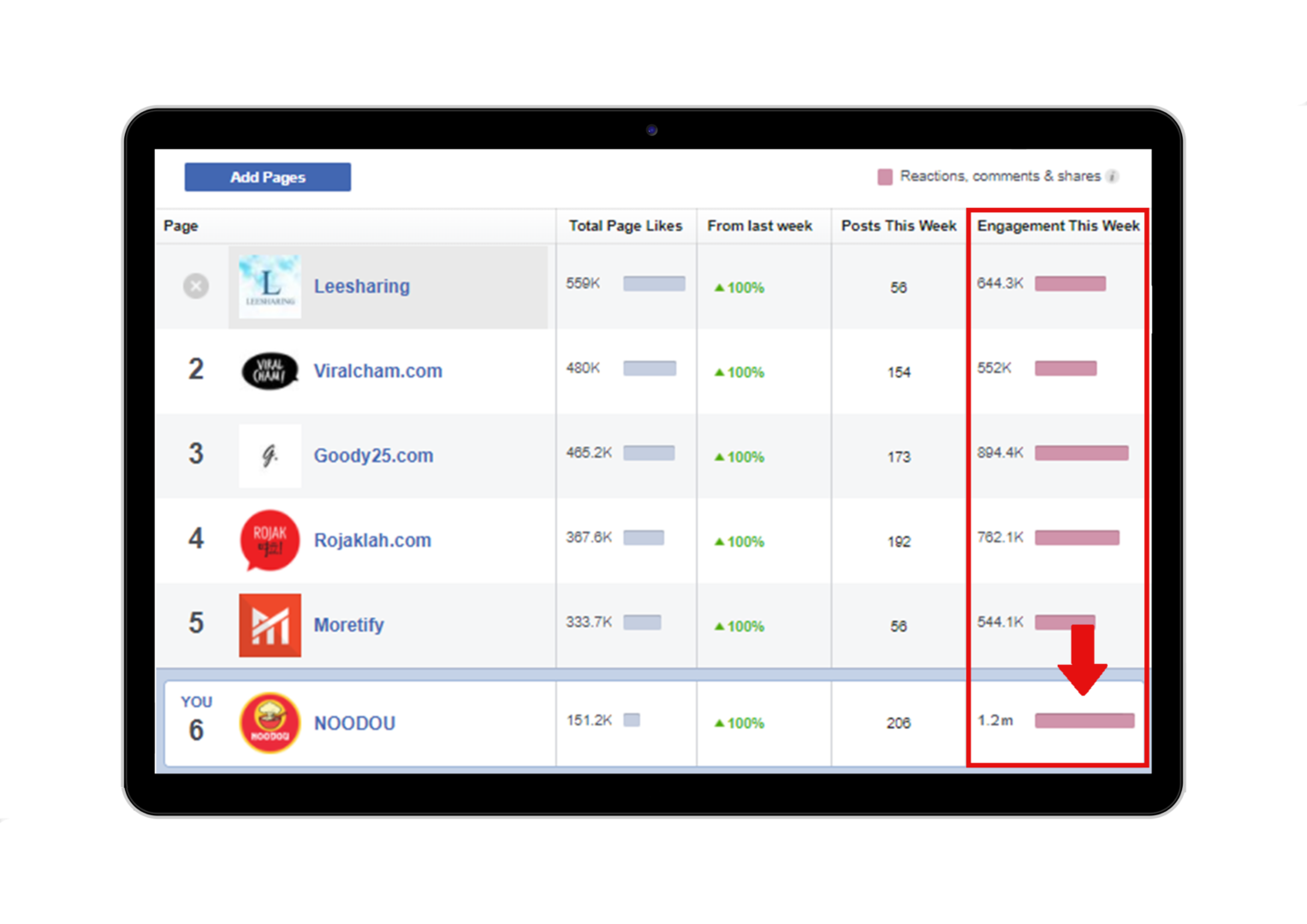The height and width of the screenshot is (924, 1307).
Task: Open the Rojaklah.com page link
Action: point(372,541)
